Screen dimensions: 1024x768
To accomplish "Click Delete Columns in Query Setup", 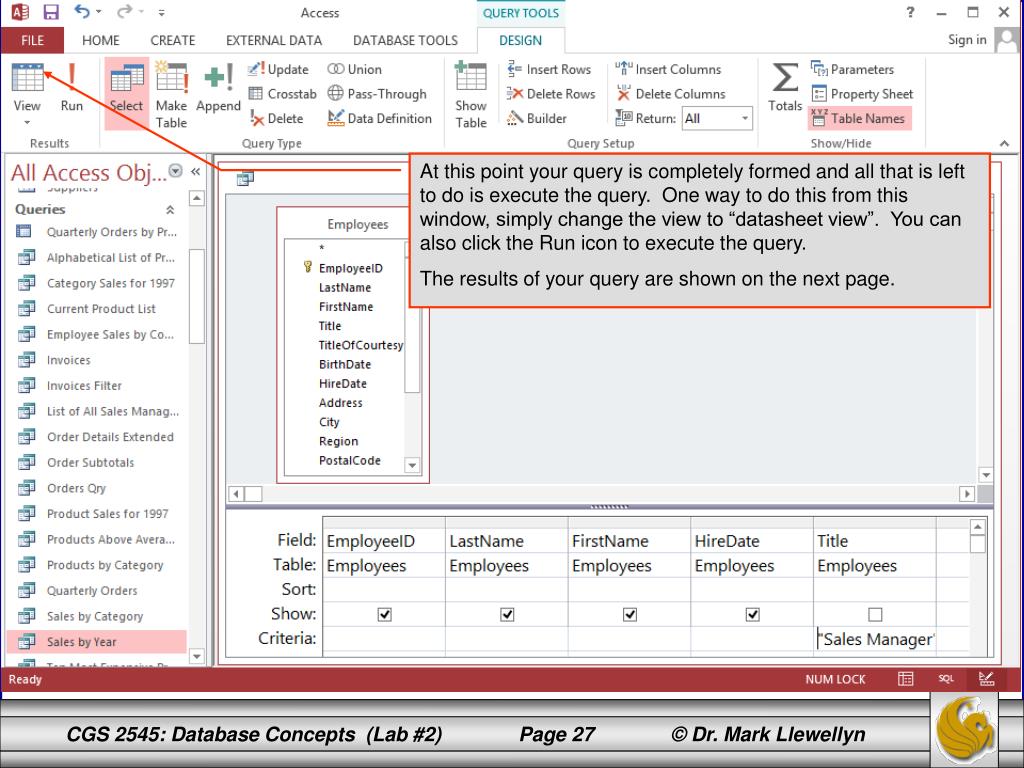I will tap(671, 94).
